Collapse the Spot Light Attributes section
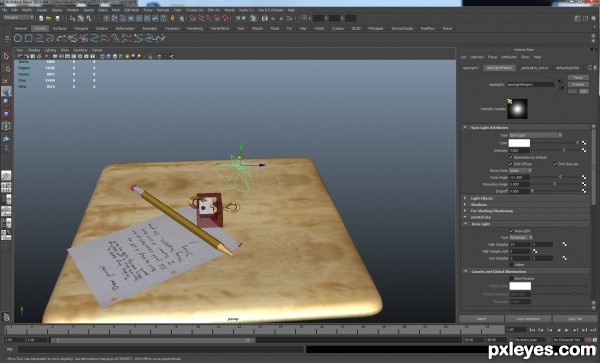 click(x=465, y=127)
